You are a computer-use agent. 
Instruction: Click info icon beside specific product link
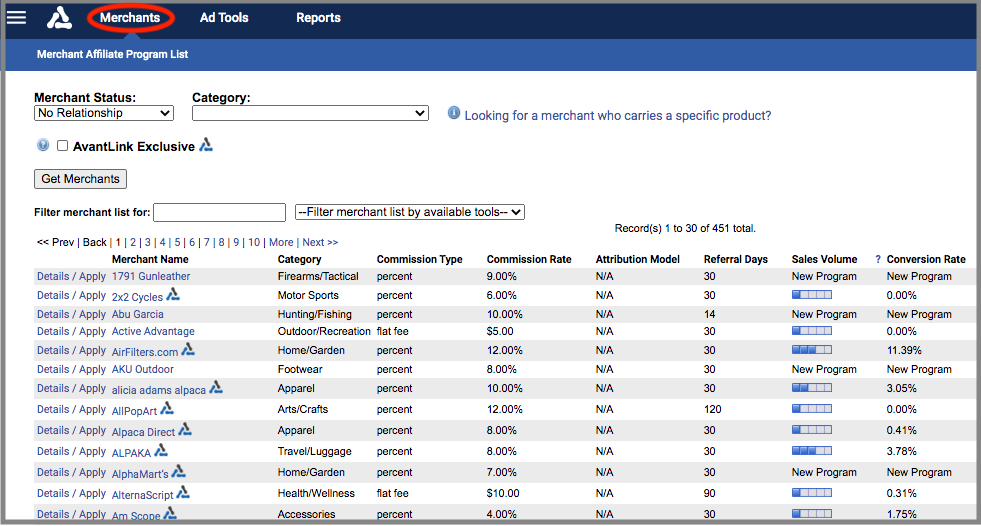tap(454, 113)
